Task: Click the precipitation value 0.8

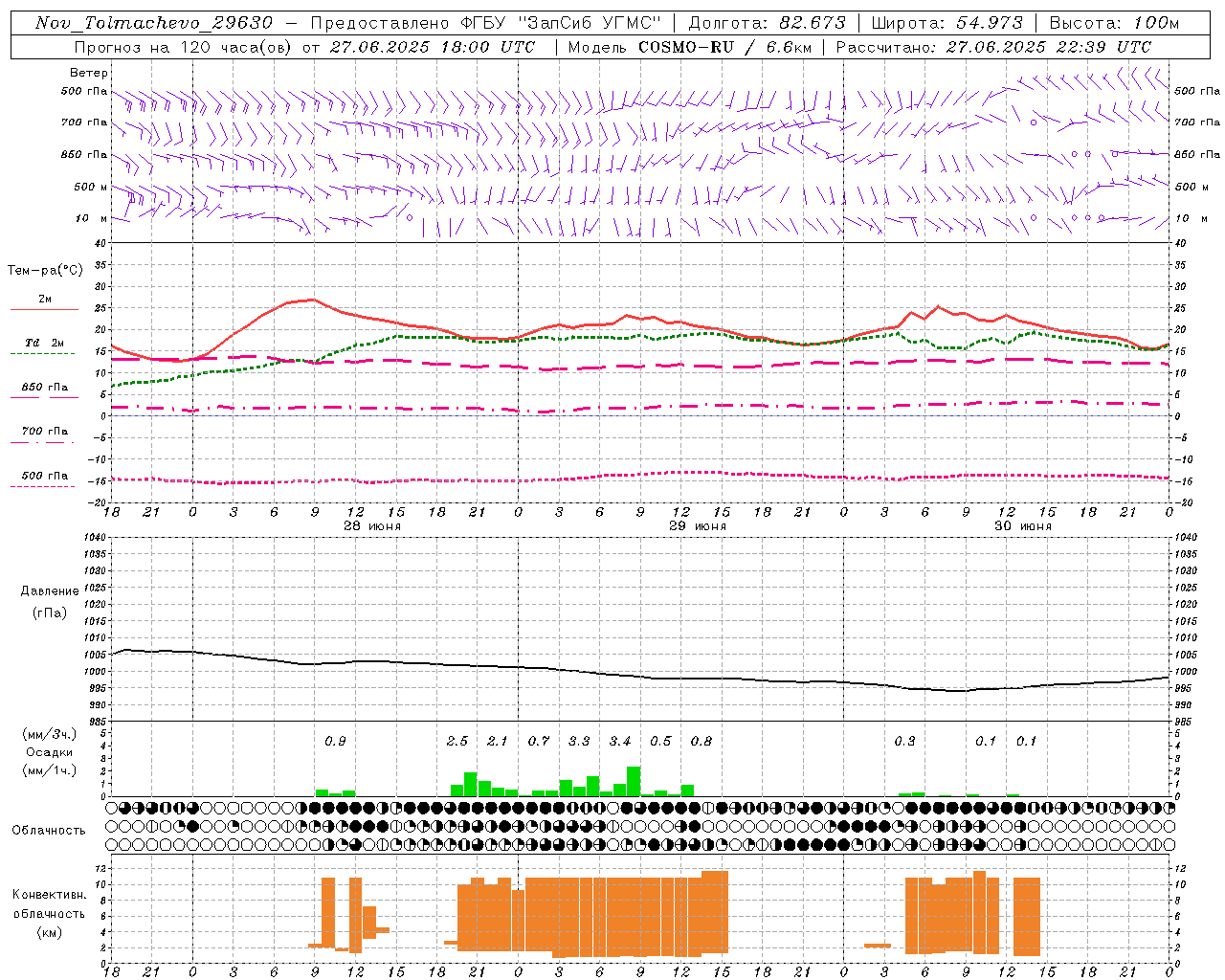Action: click(x=702, y=742)
